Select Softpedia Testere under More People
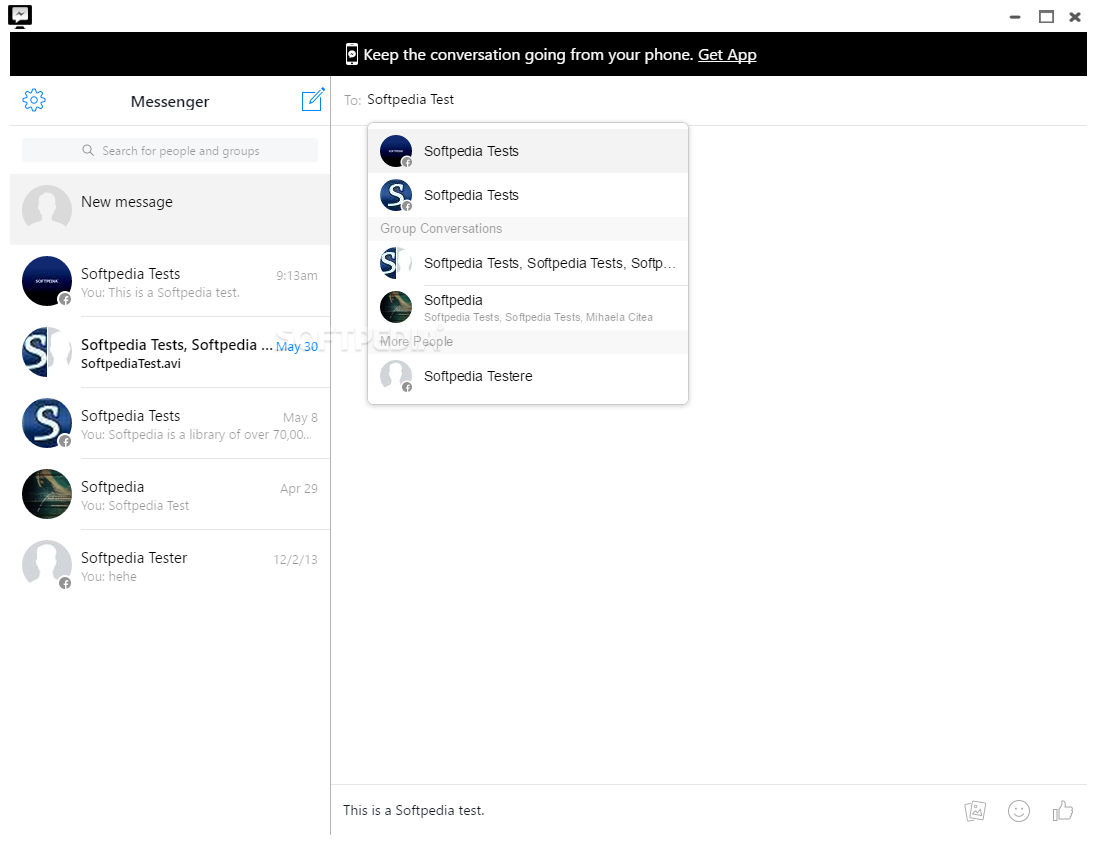 pos(528,376)
